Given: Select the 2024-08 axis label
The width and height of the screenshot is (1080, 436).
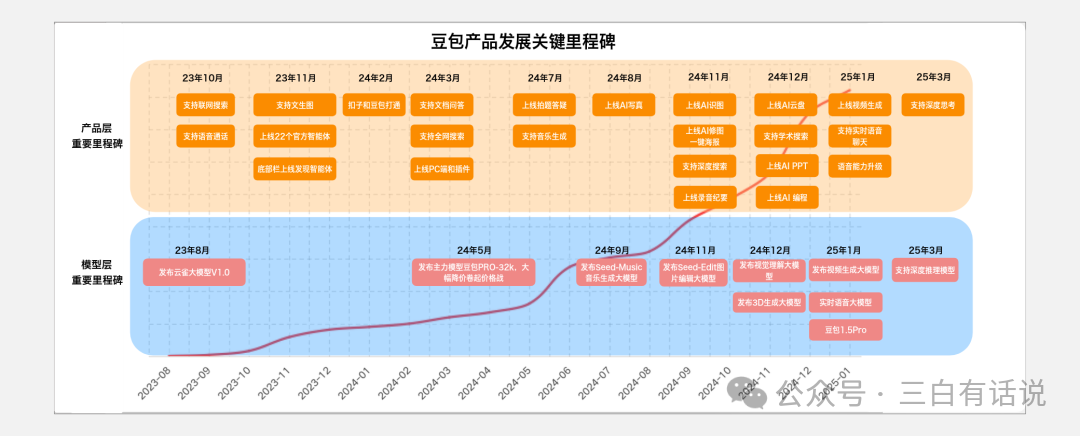Looking at the screenshot, I should coord(636,382).
